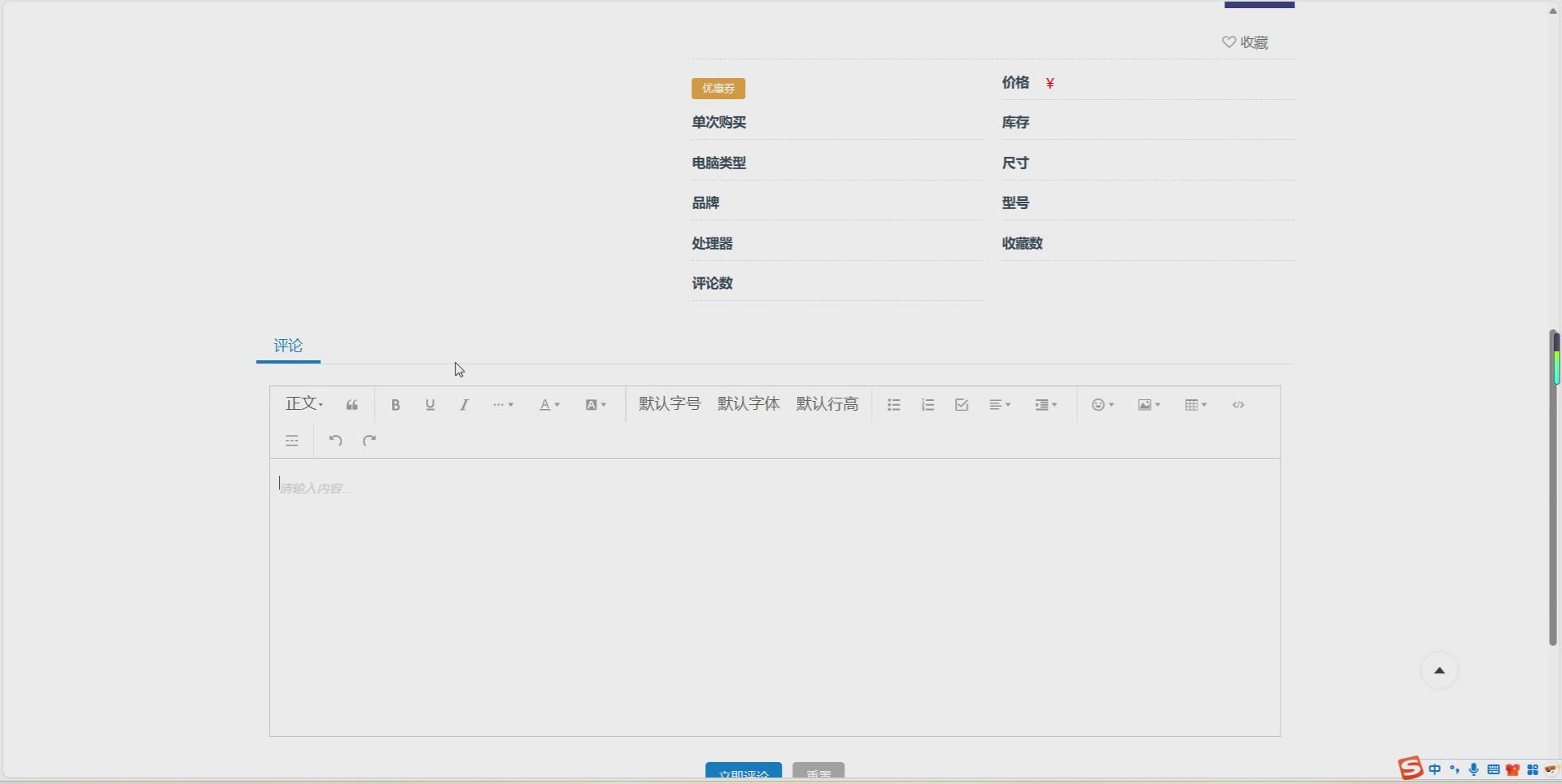Click the 收藏数 label
Screen dimensions: 1562x784
tap(1023, 243)
